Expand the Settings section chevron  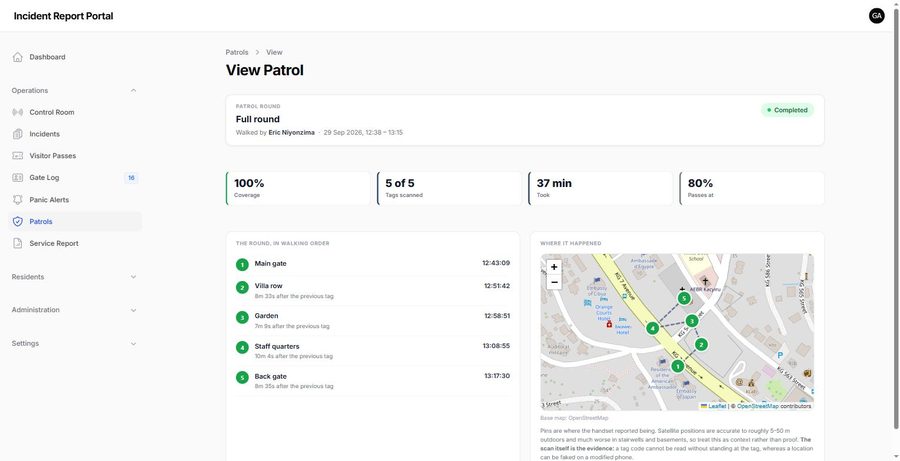(x=133, y=343)
